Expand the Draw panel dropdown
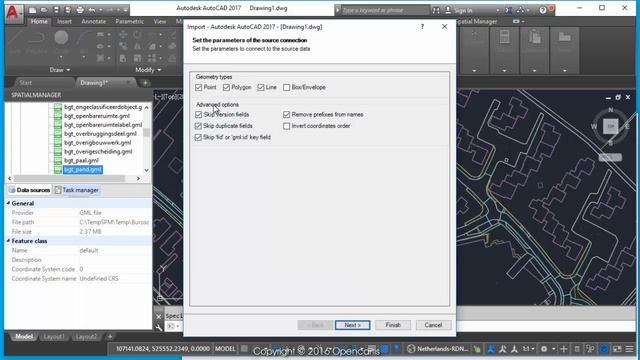The width and height of the screenshot is (640, 360). [60, 70]
